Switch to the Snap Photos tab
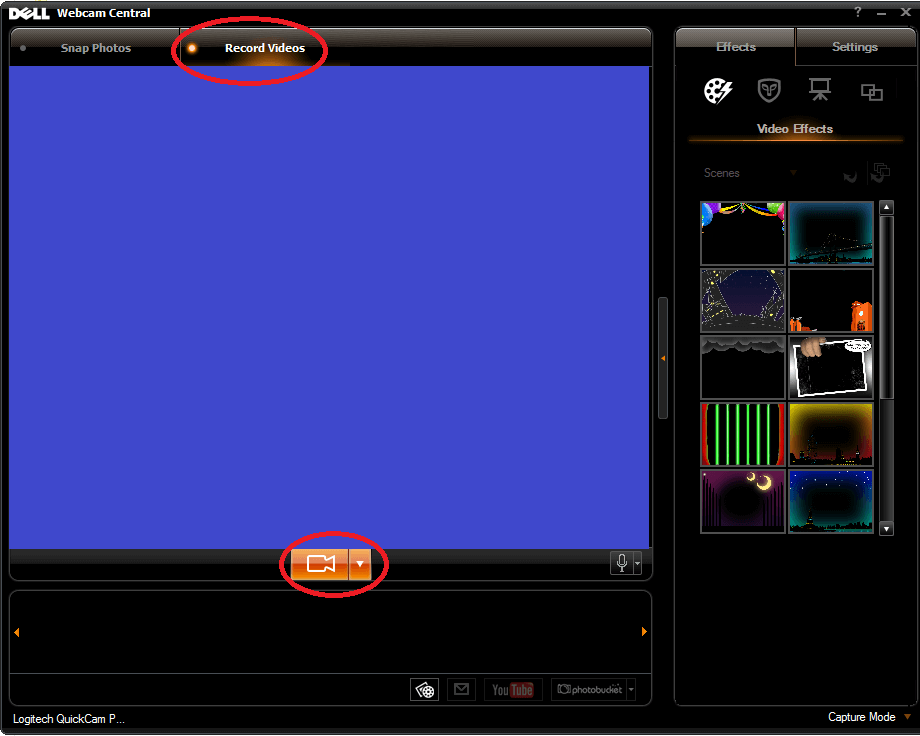Viewport: 920px width, 736px height. click(x=96, y=48)
